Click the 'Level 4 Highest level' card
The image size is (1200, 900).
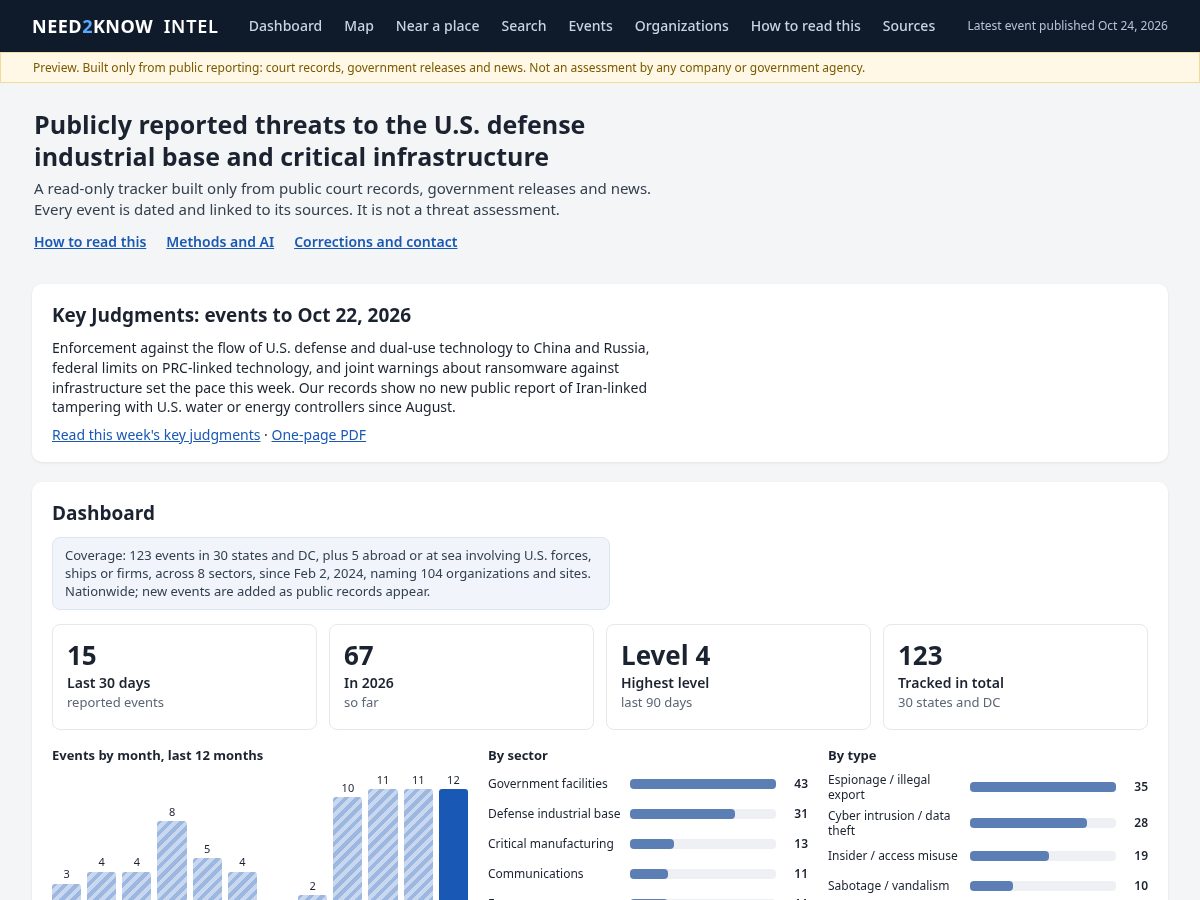tap(738, 677)
